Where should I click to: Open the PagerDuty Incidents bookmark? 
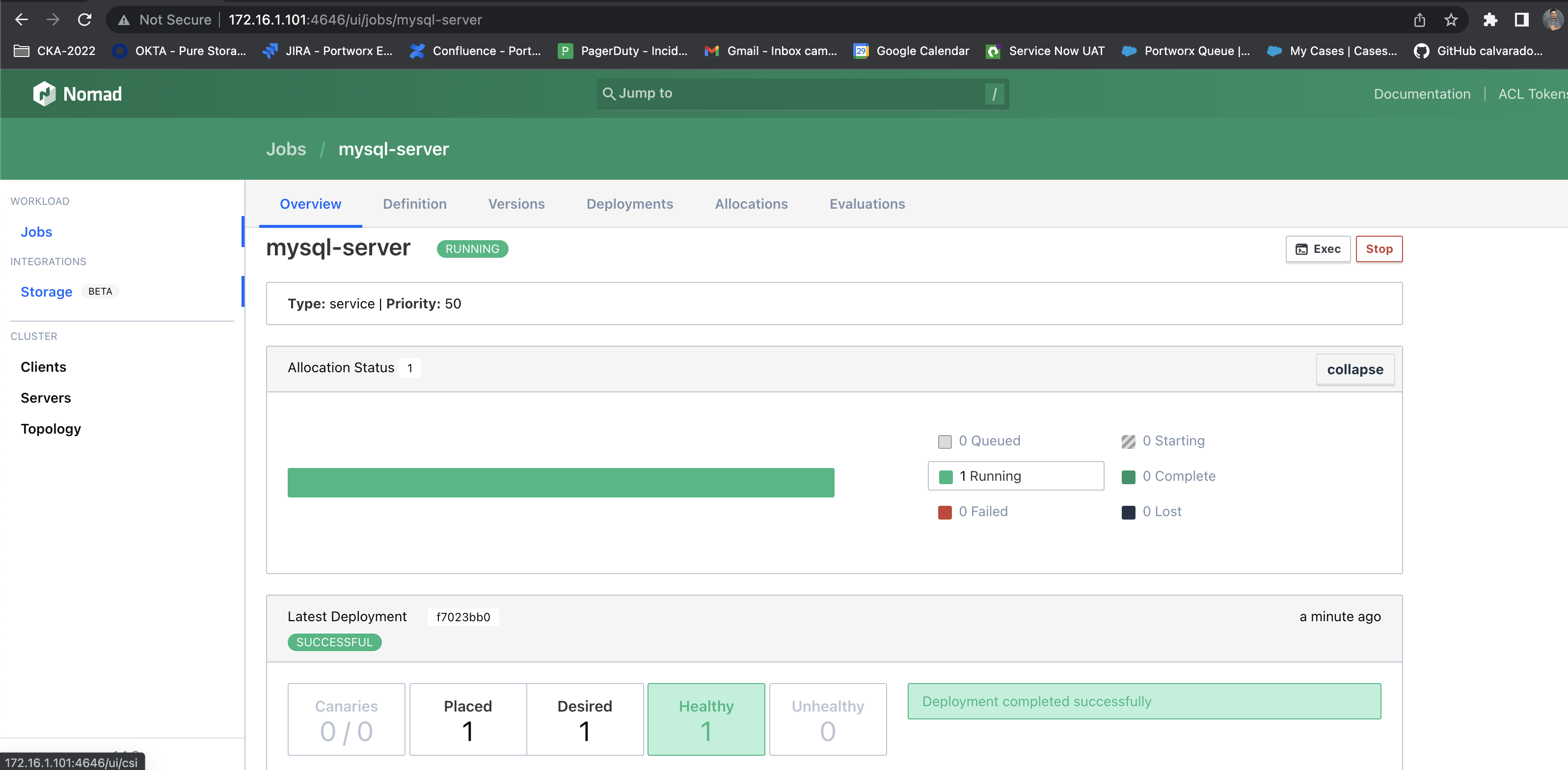coord(622,51)
